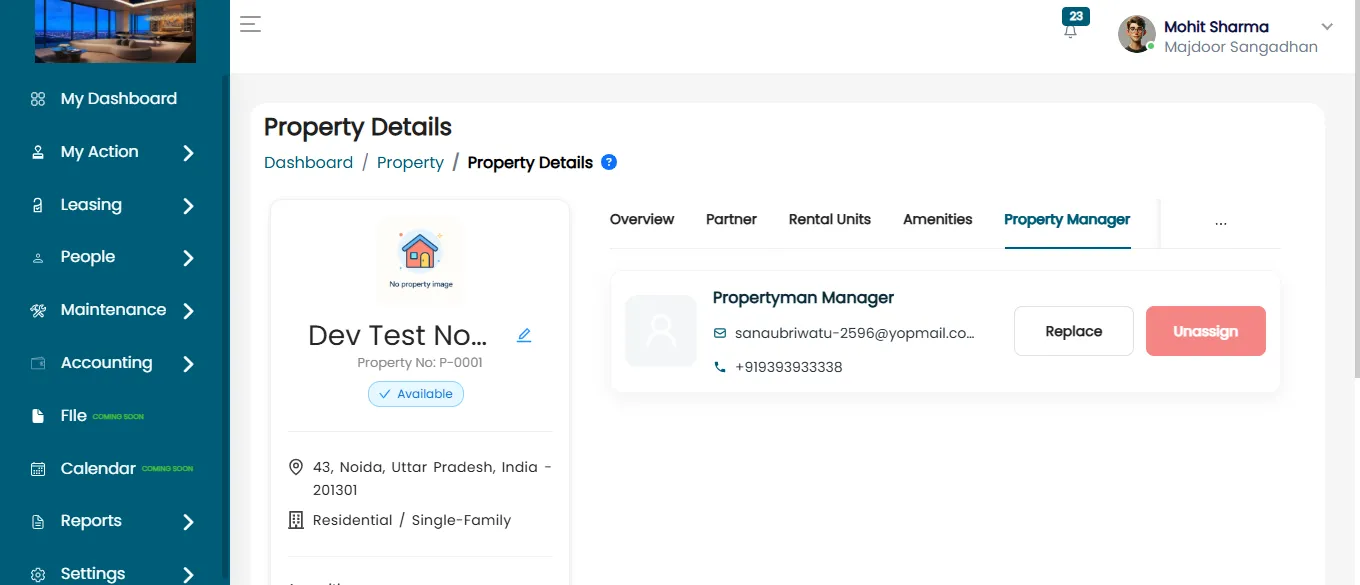Click the My Dashboard grid icon

[38, 99]
